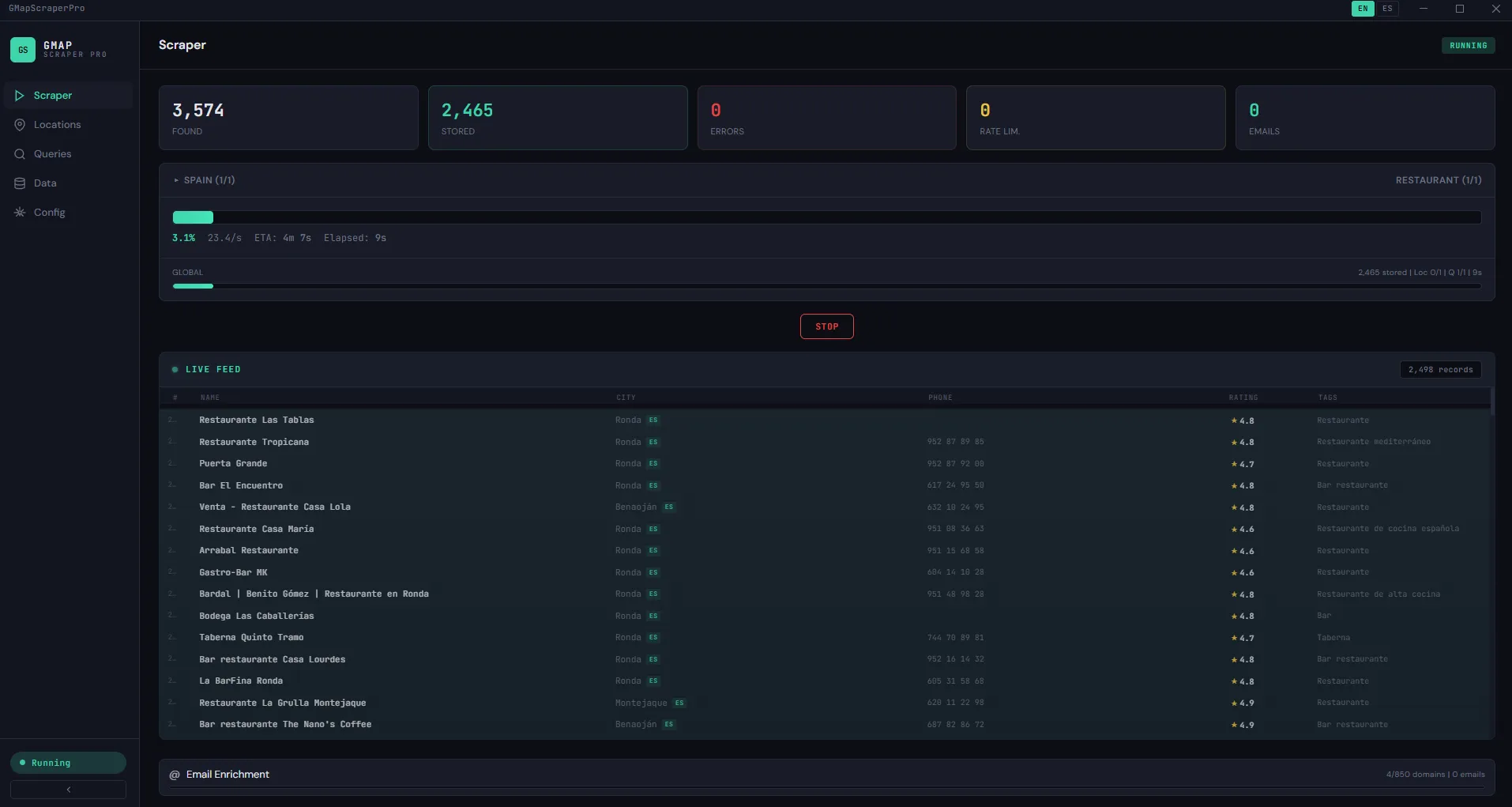Click the GS logo icon at top left

(22, 49)
